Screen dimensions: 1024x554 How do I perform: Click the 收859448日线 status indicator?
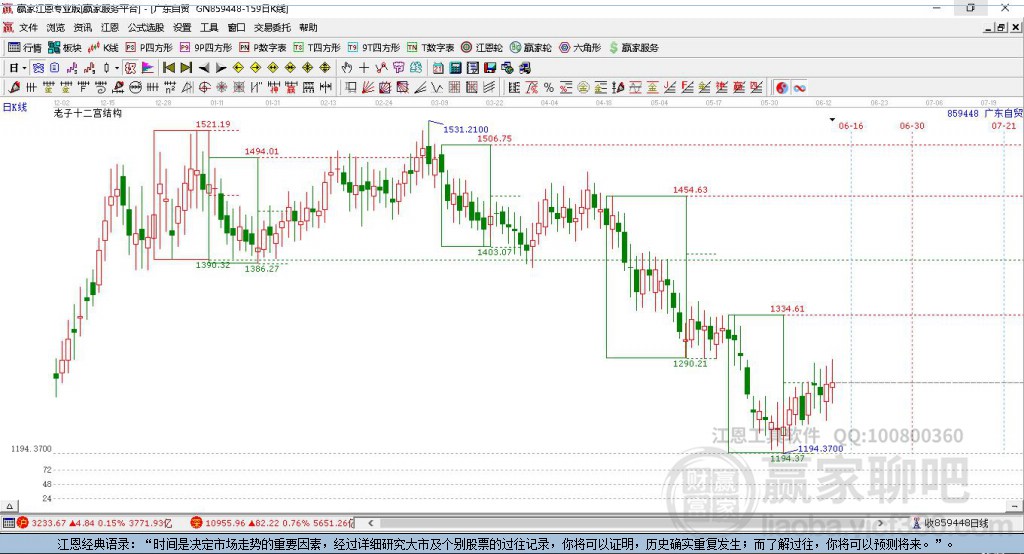coord(950,523)
